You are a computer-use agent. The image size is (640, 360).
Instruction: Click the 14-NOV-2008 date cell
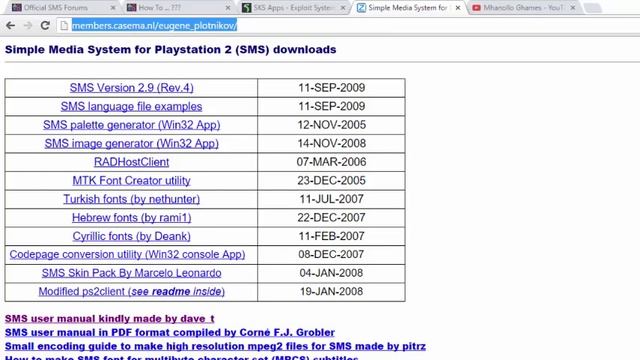coord(331,143)
